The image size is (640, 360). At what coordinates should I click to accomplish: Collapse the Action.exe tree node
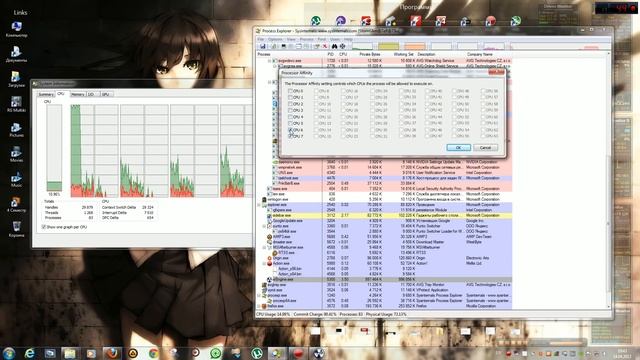264,264
